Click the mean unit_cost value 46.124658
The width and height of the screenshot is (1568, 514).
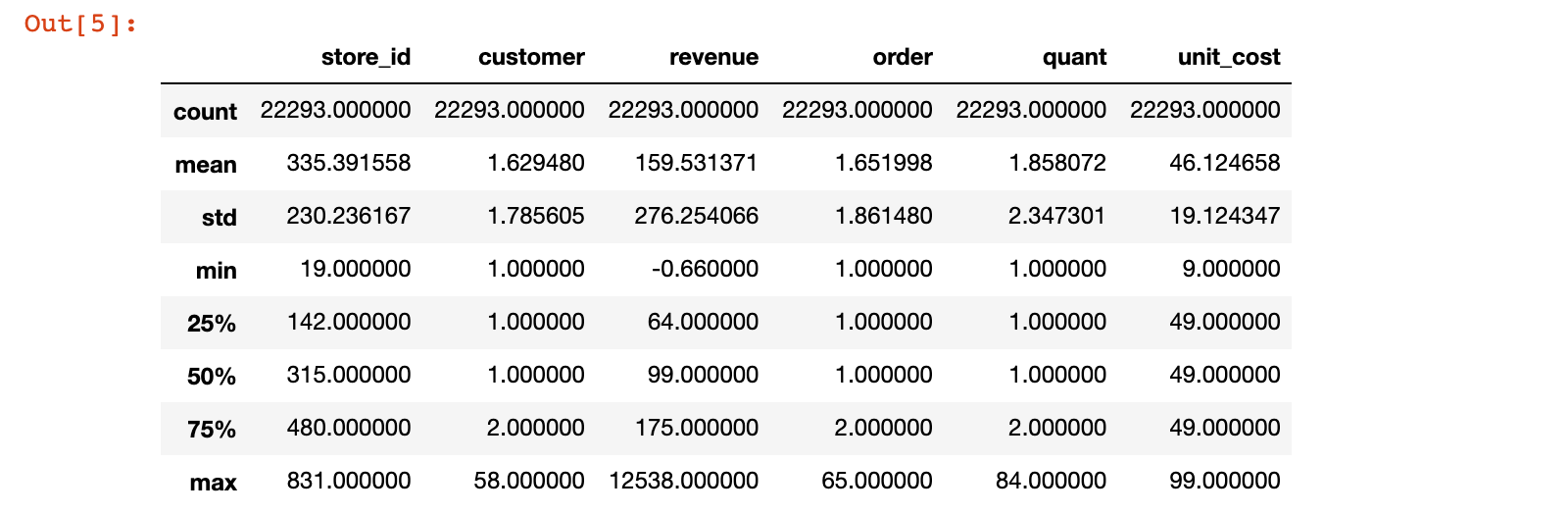click(x=1225, y=163)
